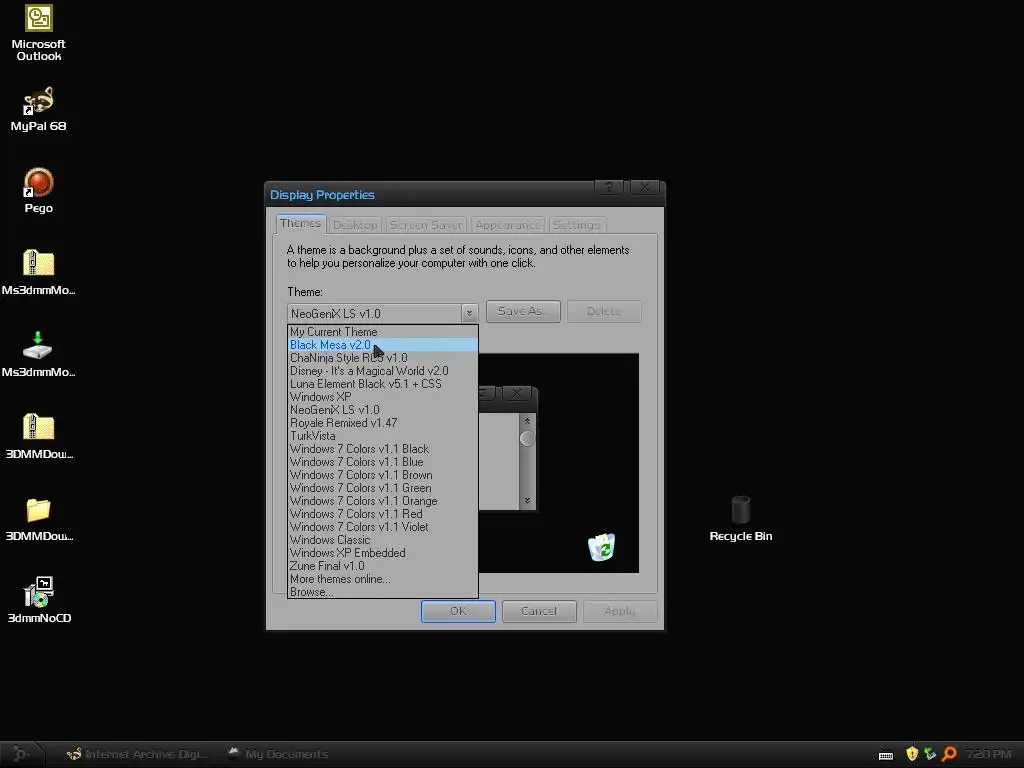The height and width of the screenshot is (768, 1024).
Task: Select the 3DMMDow zipped folder icon
Action: click(39, 428)
